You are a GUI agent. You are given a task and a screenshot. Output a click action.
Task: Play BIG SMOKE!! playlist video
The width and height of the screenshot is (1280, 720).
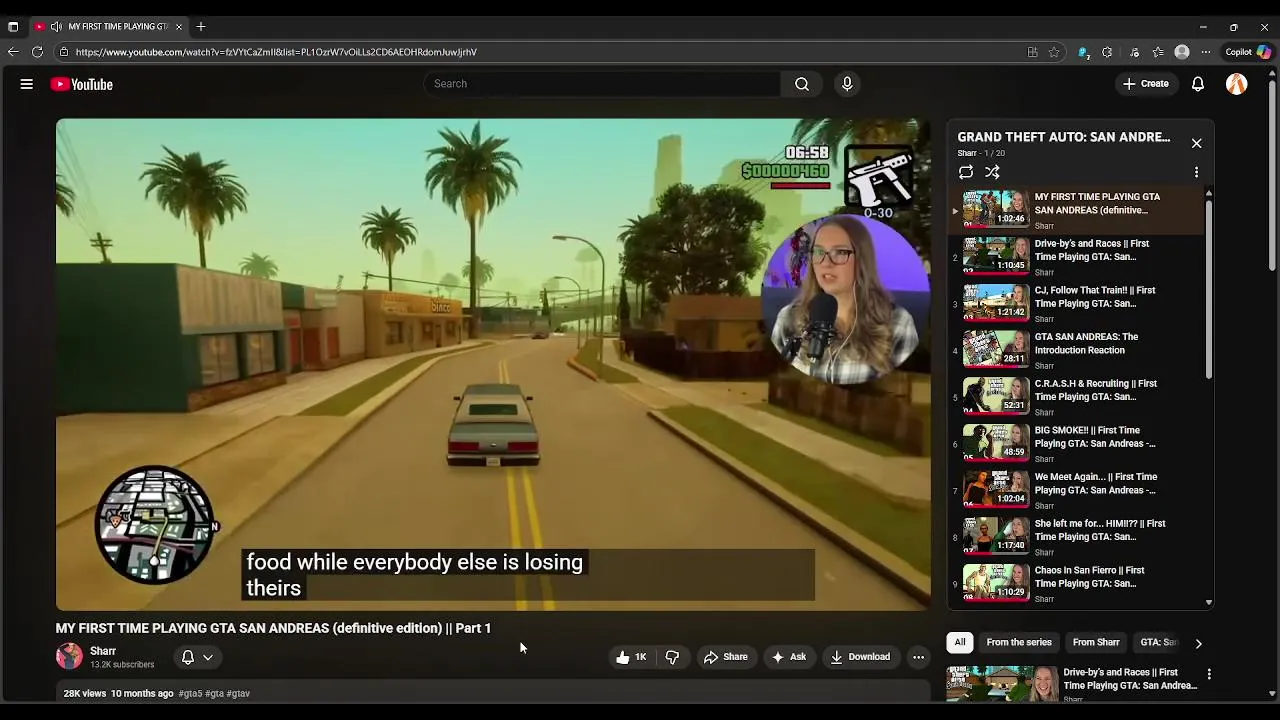pos(1077,444)
